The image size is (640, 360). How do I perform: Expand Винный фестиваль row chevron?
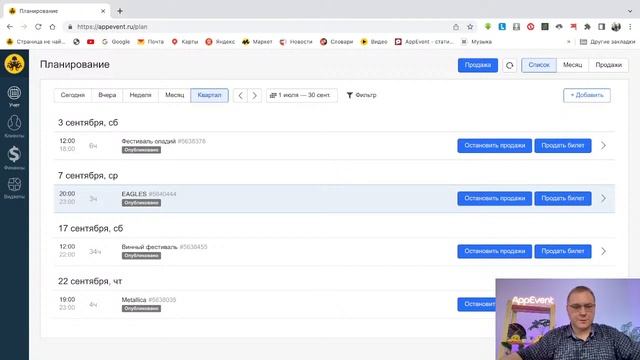603,251
